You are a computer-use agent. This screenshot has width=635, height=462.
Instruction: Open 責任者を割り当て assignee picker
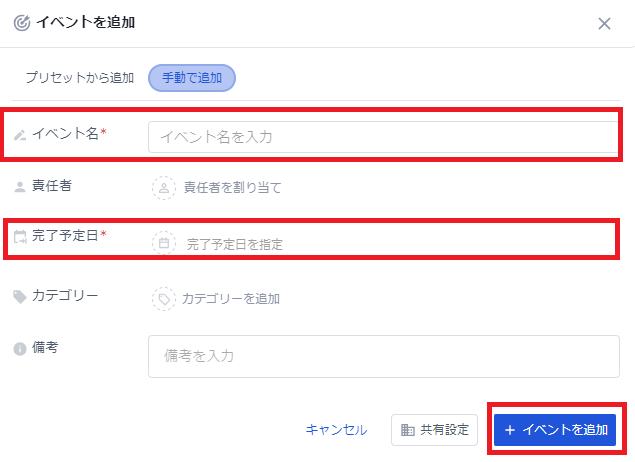(x=232, y=188)
